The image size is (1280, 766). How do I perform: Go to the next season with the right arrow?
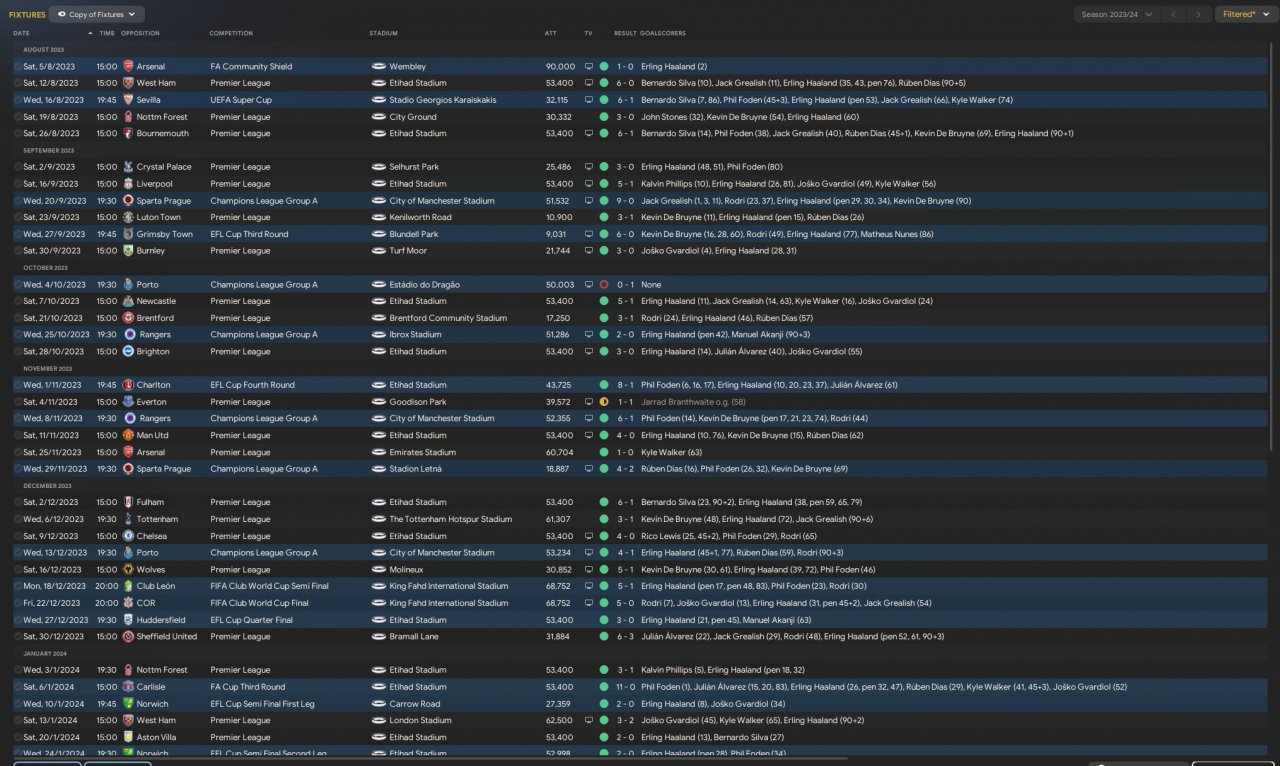pyautogui.click(x=1199, y=14)
